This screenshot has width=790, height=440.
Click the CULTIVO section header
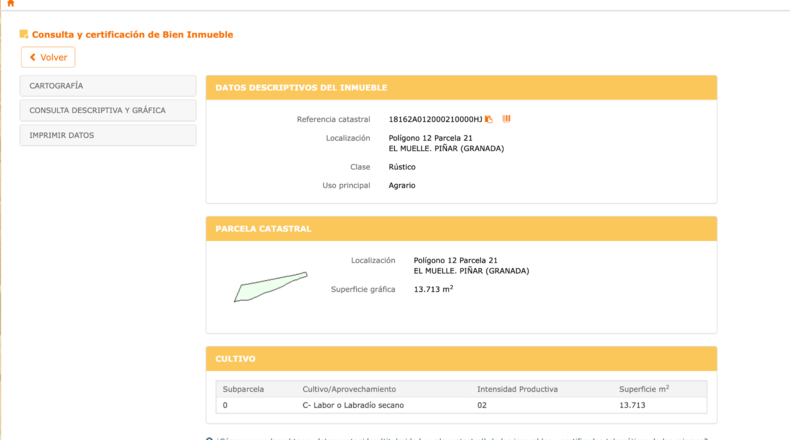click(x=461, y=359)
